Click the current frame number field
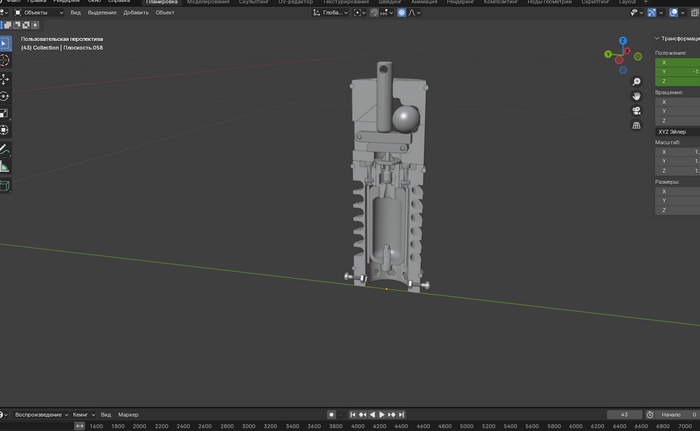700x431 pixels. coord(624,414)
